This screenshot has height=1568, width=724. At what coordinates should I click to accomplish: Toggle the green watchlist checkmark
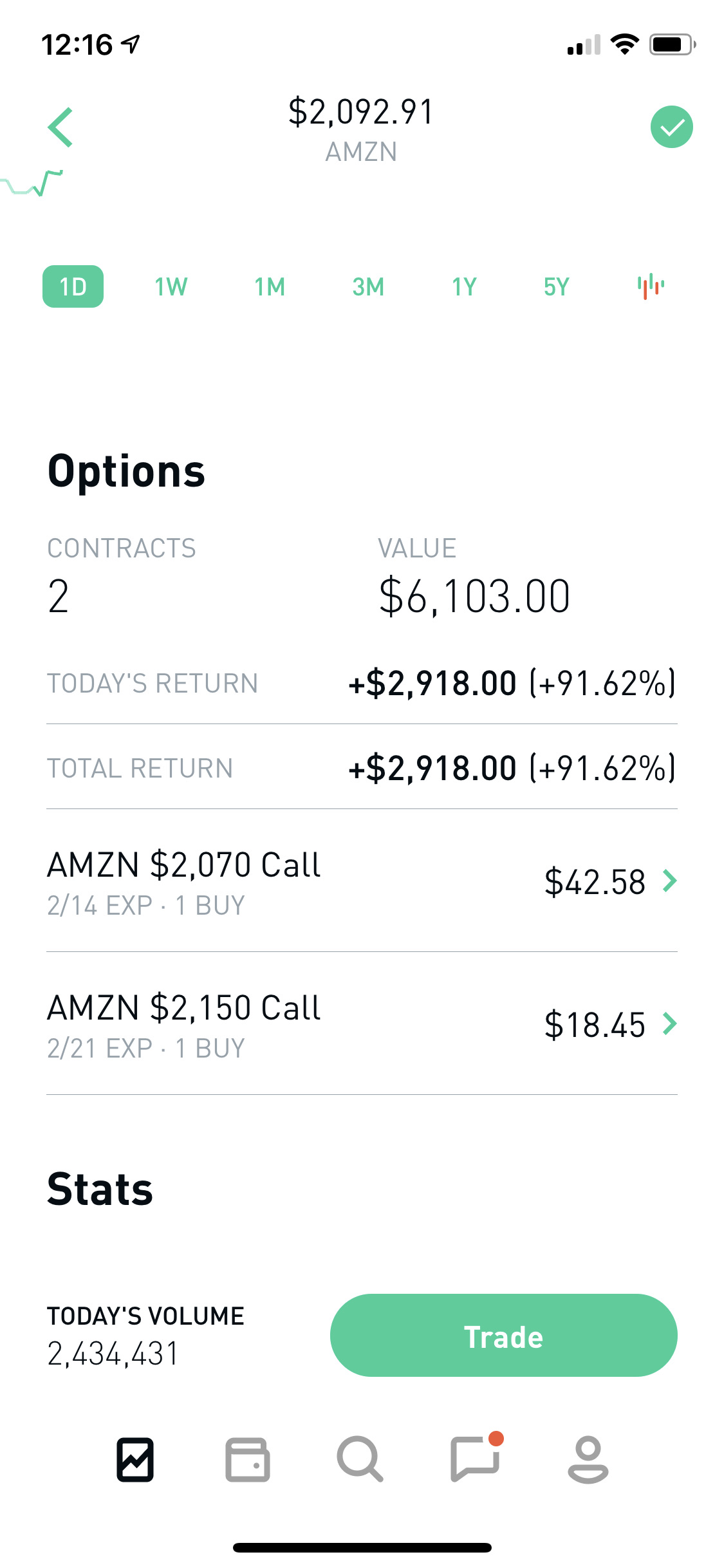671,127
